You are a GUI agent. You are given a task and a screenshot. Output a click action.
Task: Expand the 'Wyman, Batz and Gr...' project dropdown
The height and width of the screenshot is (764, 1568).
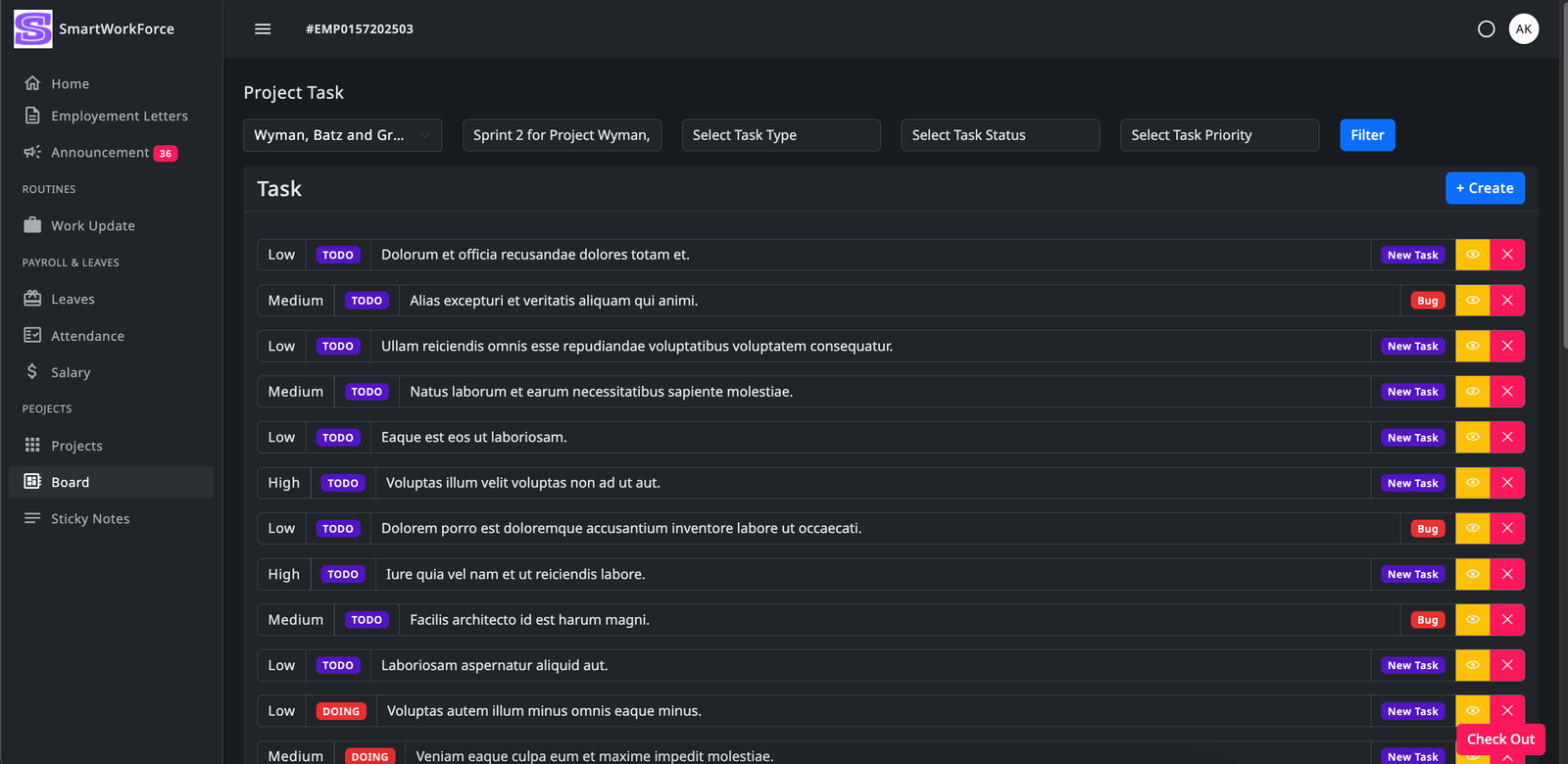pos(342,135)
